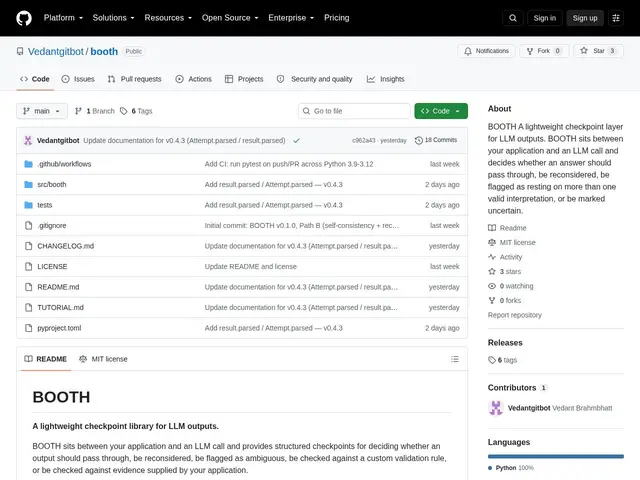
Task: Expand the Solutions menu
Action: (113, 18)
